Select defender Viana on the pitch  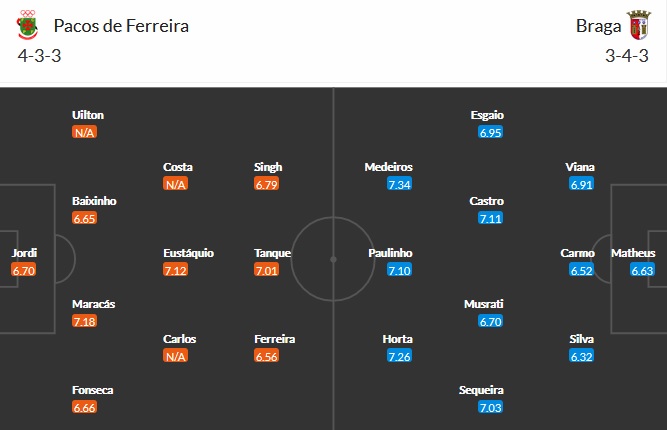[x=581, y=167]
